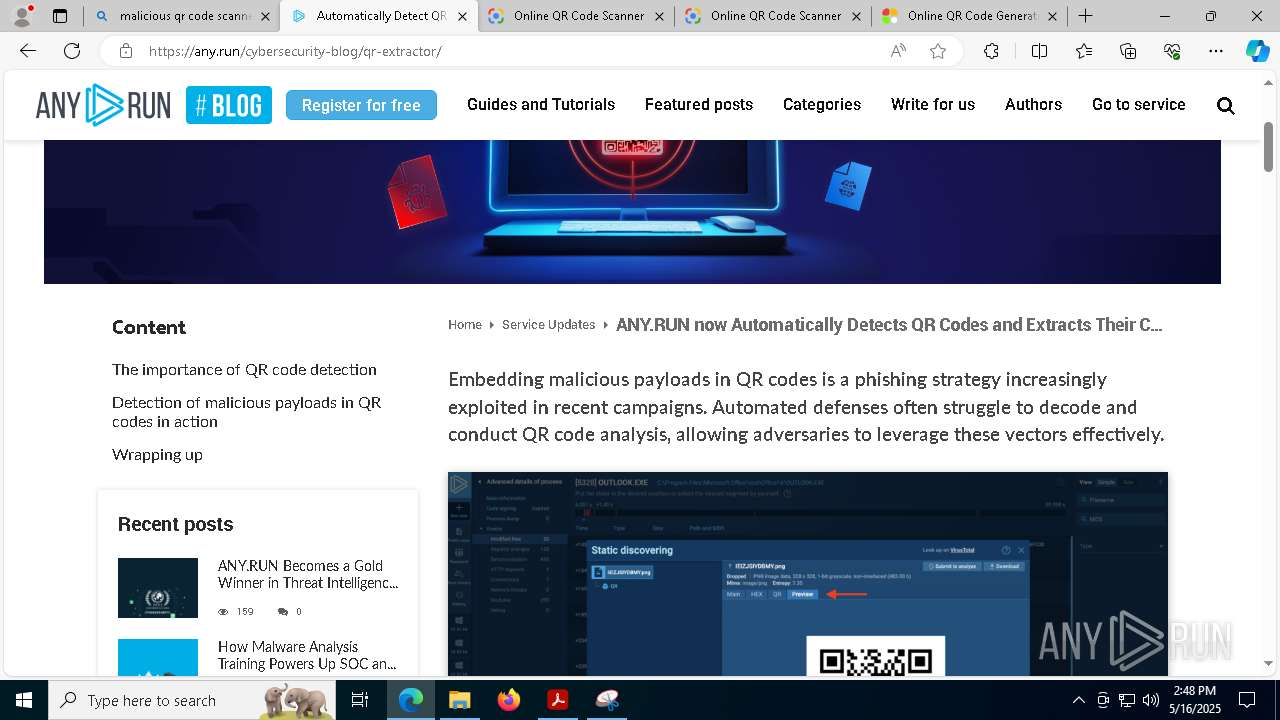The width and height of the screenshot is (1280, 720).
Task: Jump to Wrapping up section
Action: (157, 455)
